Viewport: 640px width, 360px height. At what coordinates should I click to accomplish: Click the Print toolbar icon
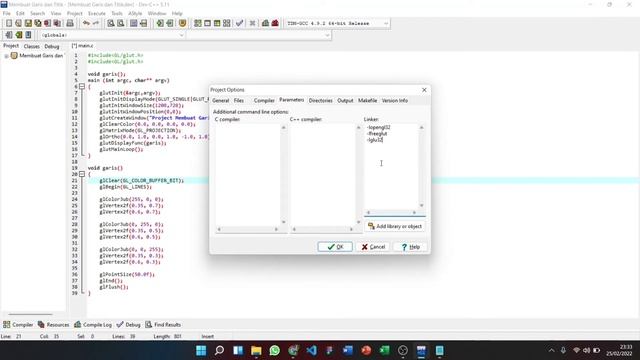pos(70,23)
